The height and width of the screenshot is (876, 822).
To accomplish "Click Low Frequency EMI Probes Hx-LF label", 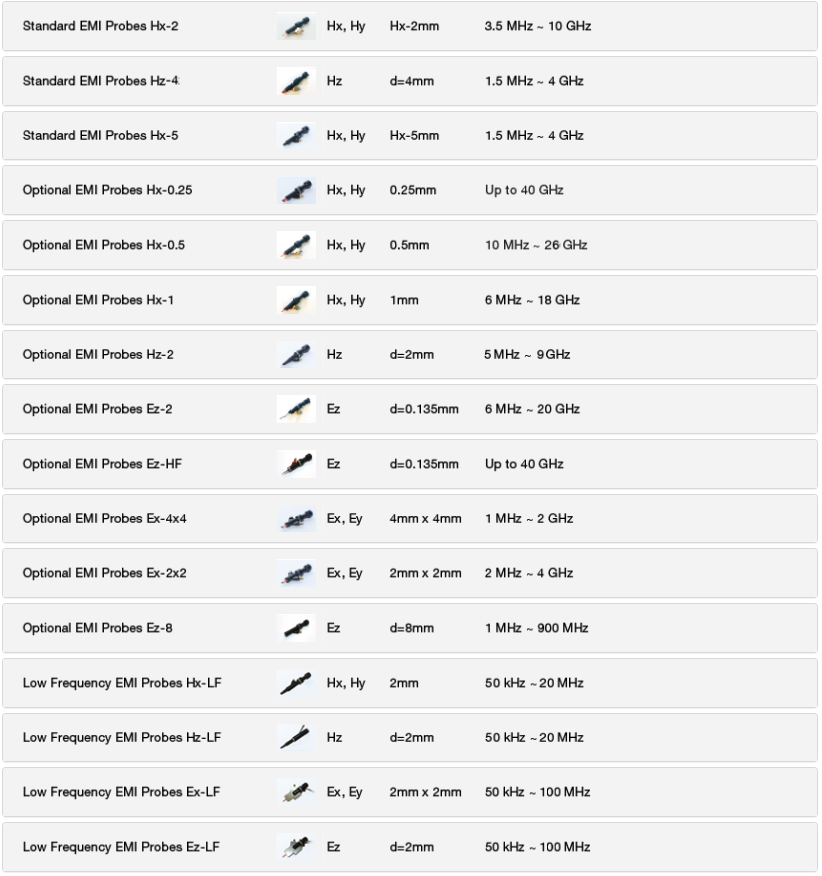I will pos(122,683).
